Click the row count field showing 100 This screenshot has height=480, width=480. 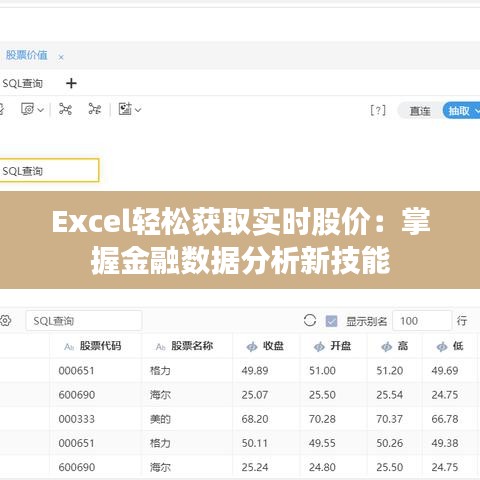(x=422, y=321)
